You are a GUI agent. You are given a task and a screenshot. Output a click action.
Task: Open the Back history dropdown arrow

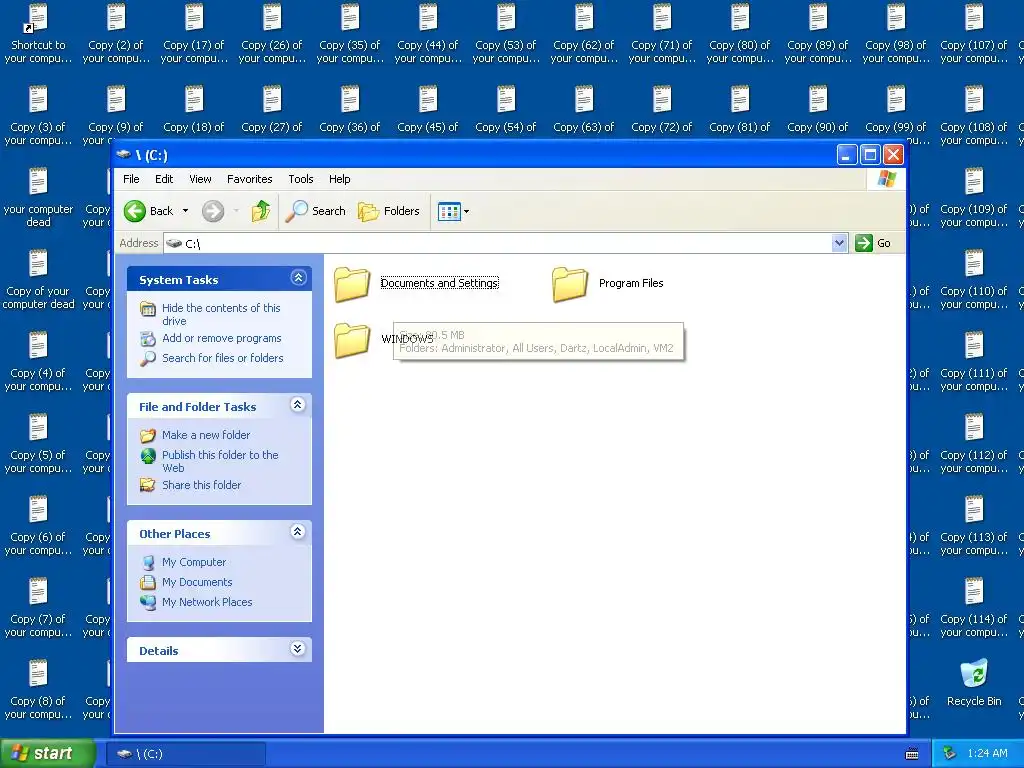pyautogui.click(x=185, y=211)
